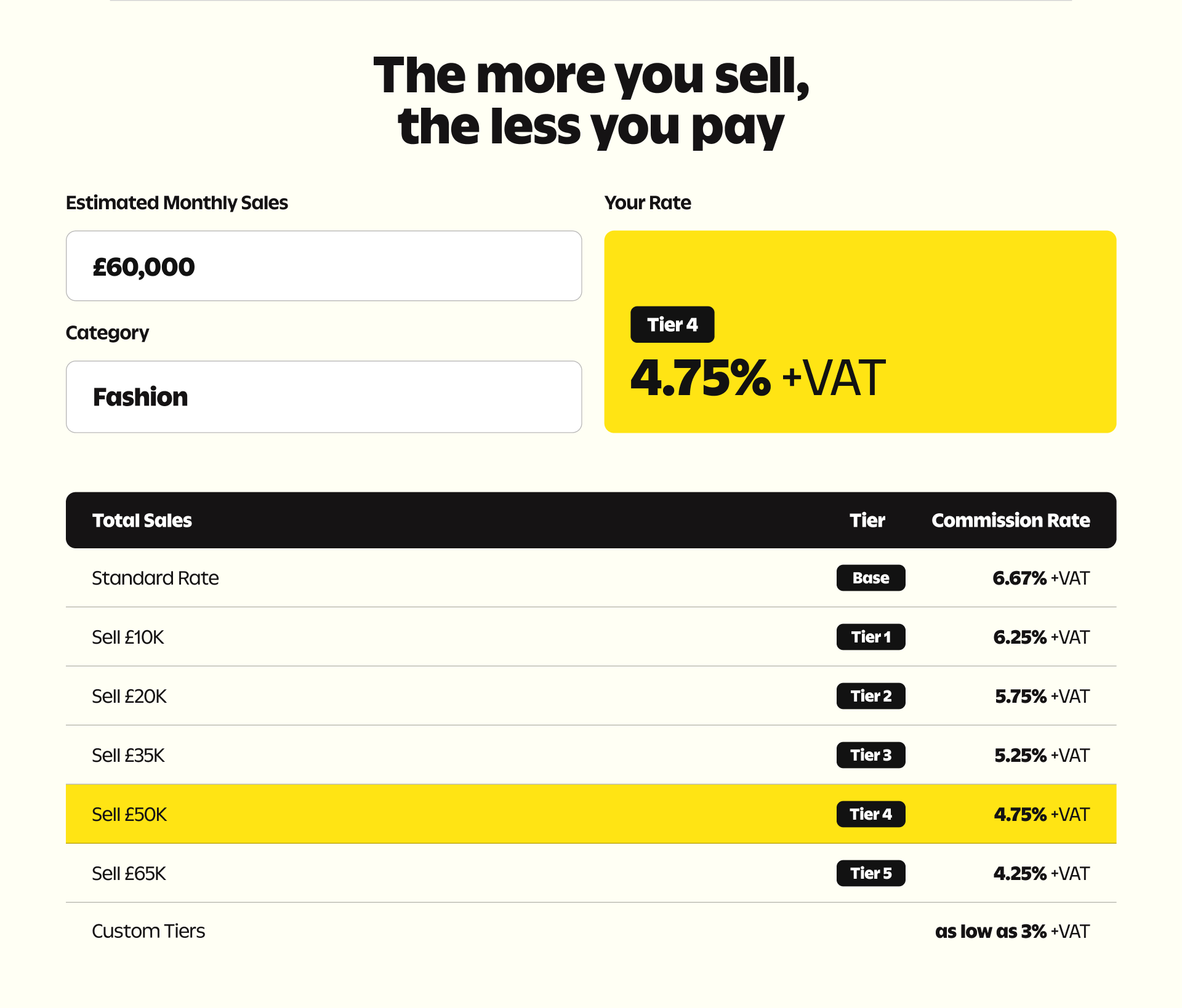The width and height of the screenshot is (1182, 1008).
Task: Click the Tier 3 badge
Action: pos(870,755)
